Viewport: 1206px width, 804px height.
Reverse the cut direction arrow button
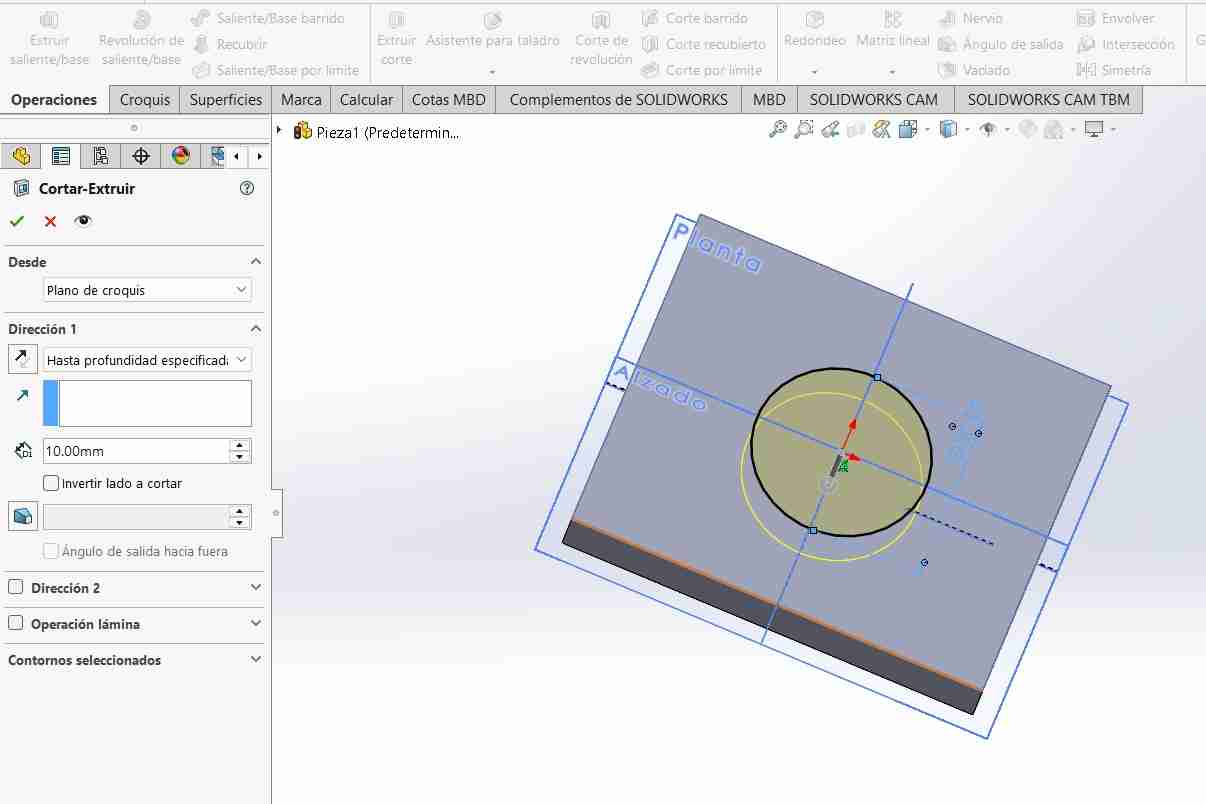pyautogui.click(x=22, y=359)
